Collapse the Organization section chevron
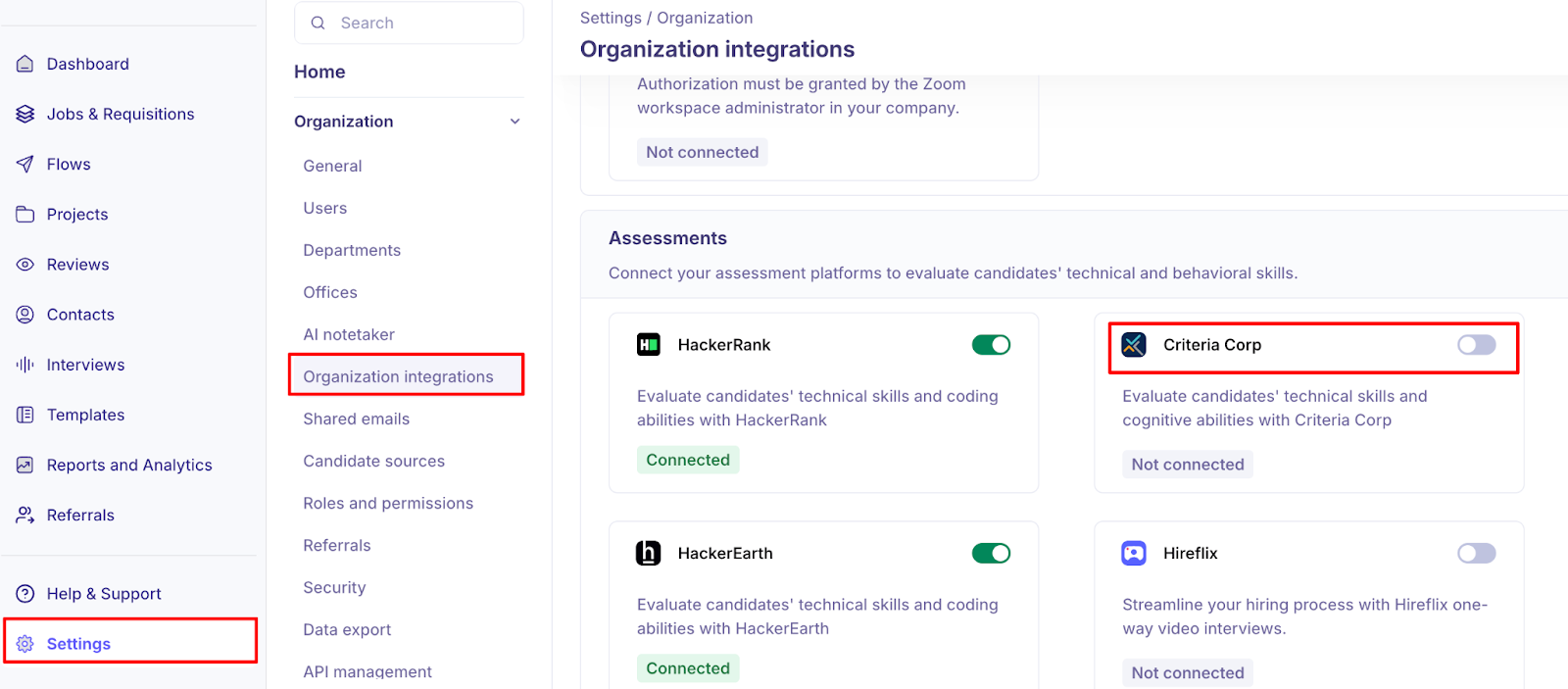 point(515,122)
